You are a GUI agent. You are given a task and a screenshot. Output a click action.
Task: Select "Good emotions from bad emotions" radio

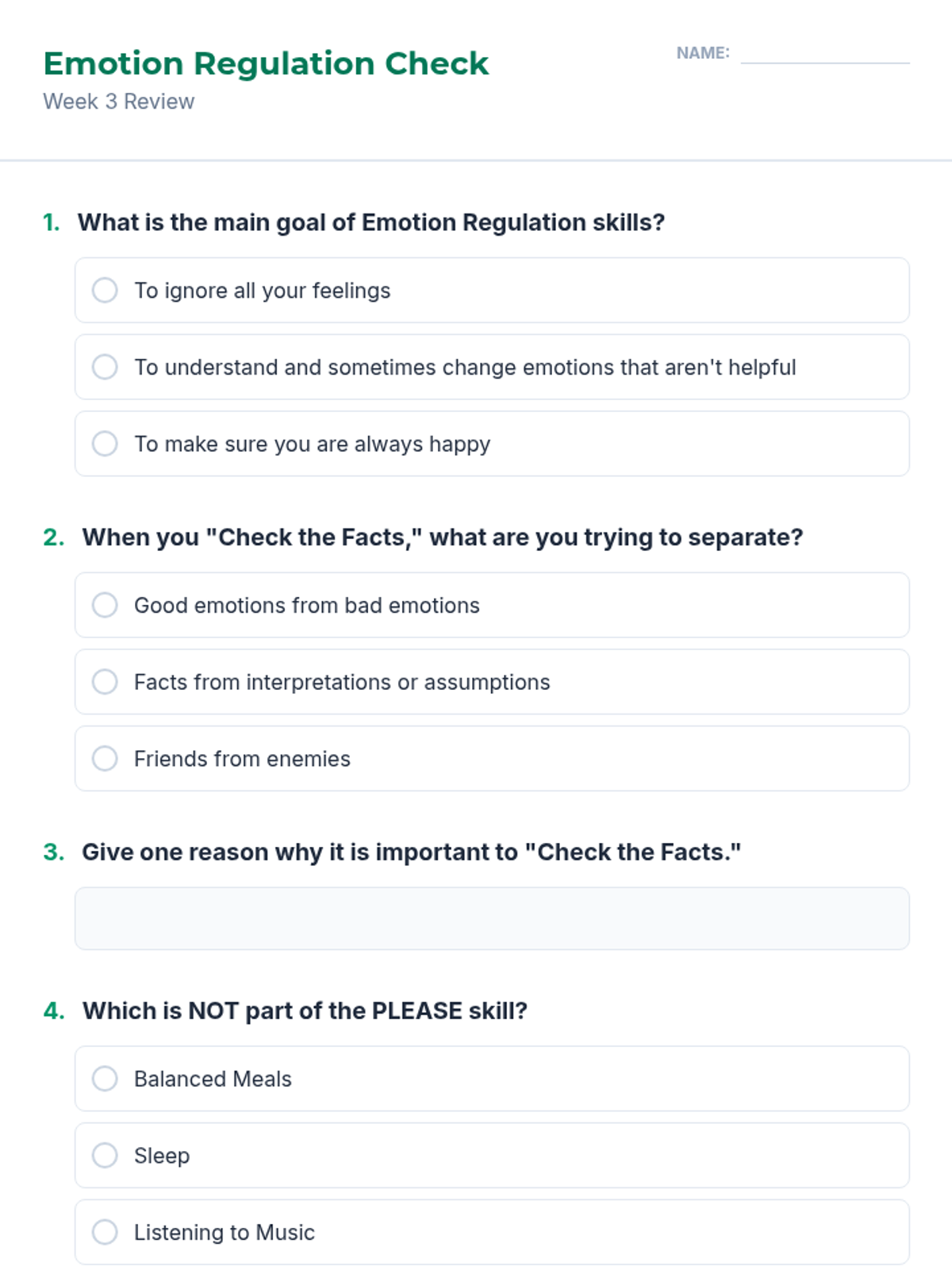click(x=105, y=605)
